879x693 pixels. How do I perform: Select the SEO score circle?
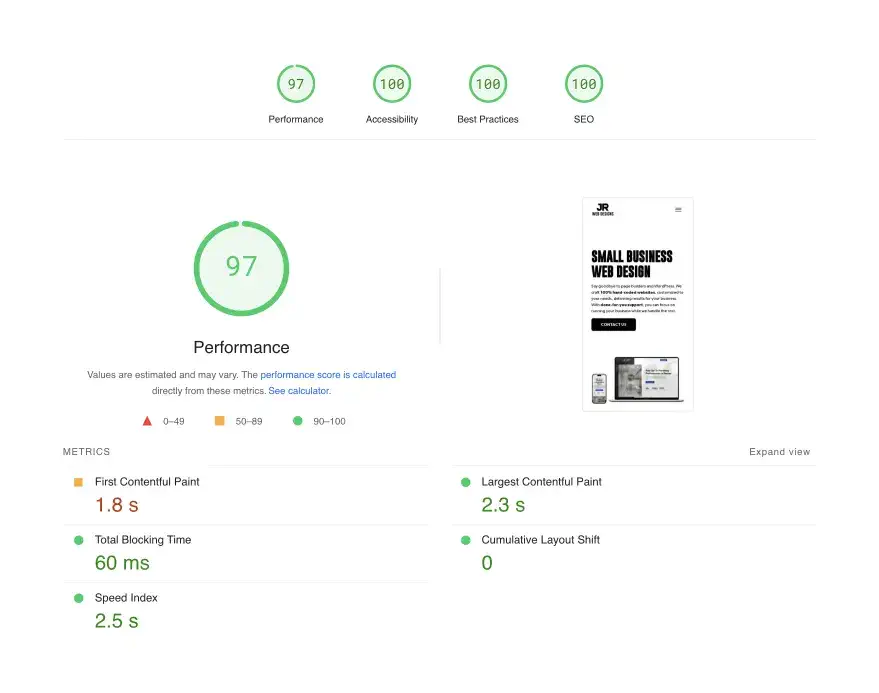click(584, 84)
